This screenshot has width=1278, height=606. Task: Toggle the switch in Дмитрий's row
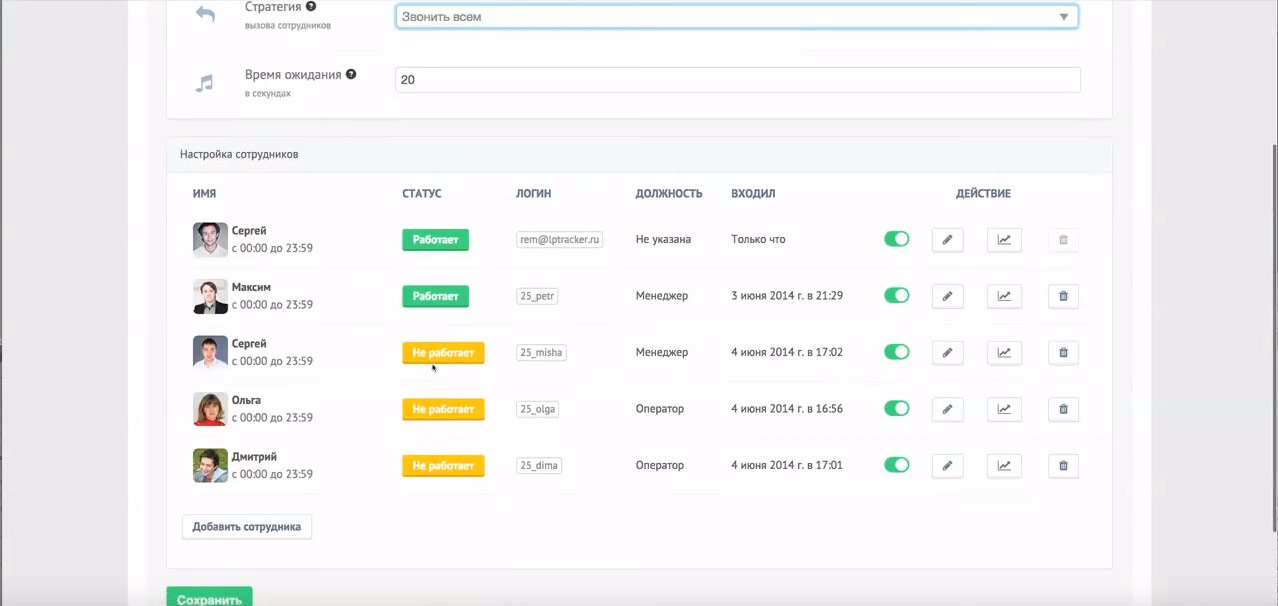tap(896, 466)
